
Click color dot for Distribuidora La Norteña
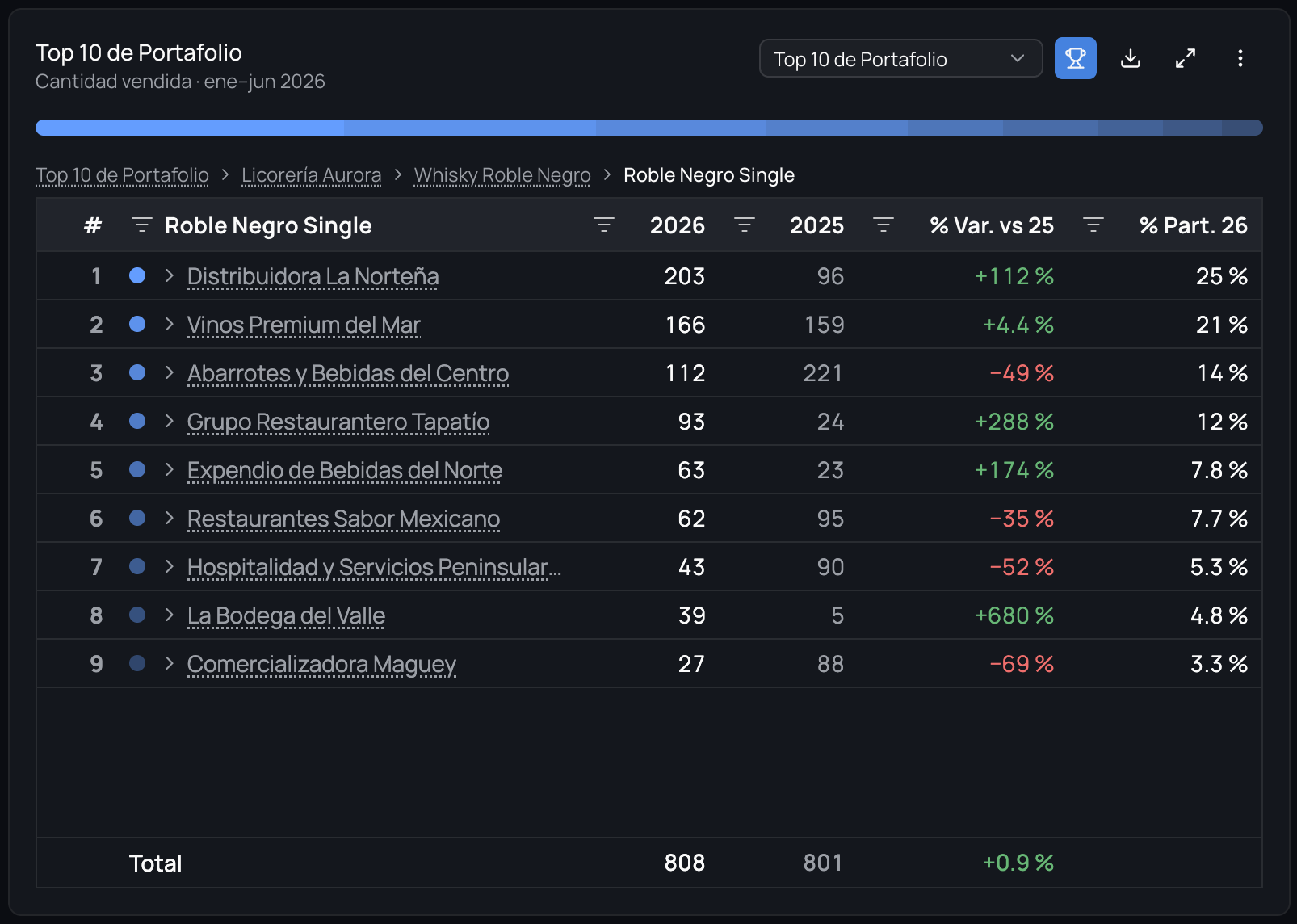click(x=137, y=275)
